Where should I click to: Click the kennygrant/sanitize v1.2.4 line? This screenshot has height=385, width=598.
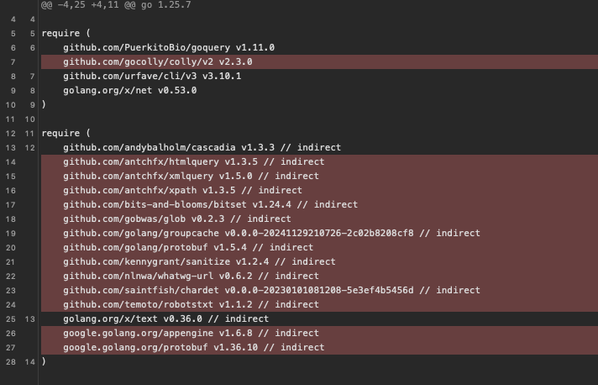[319, 262]
